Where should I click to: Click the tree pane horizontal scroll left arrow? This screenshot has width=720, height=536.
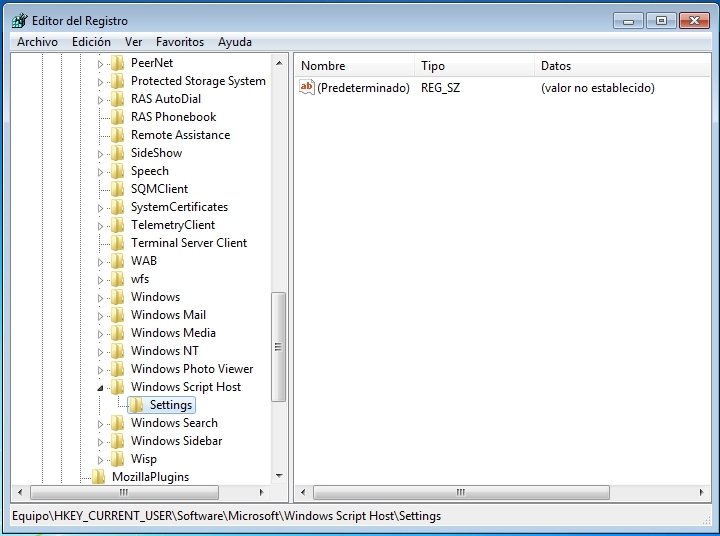(20, 492)
